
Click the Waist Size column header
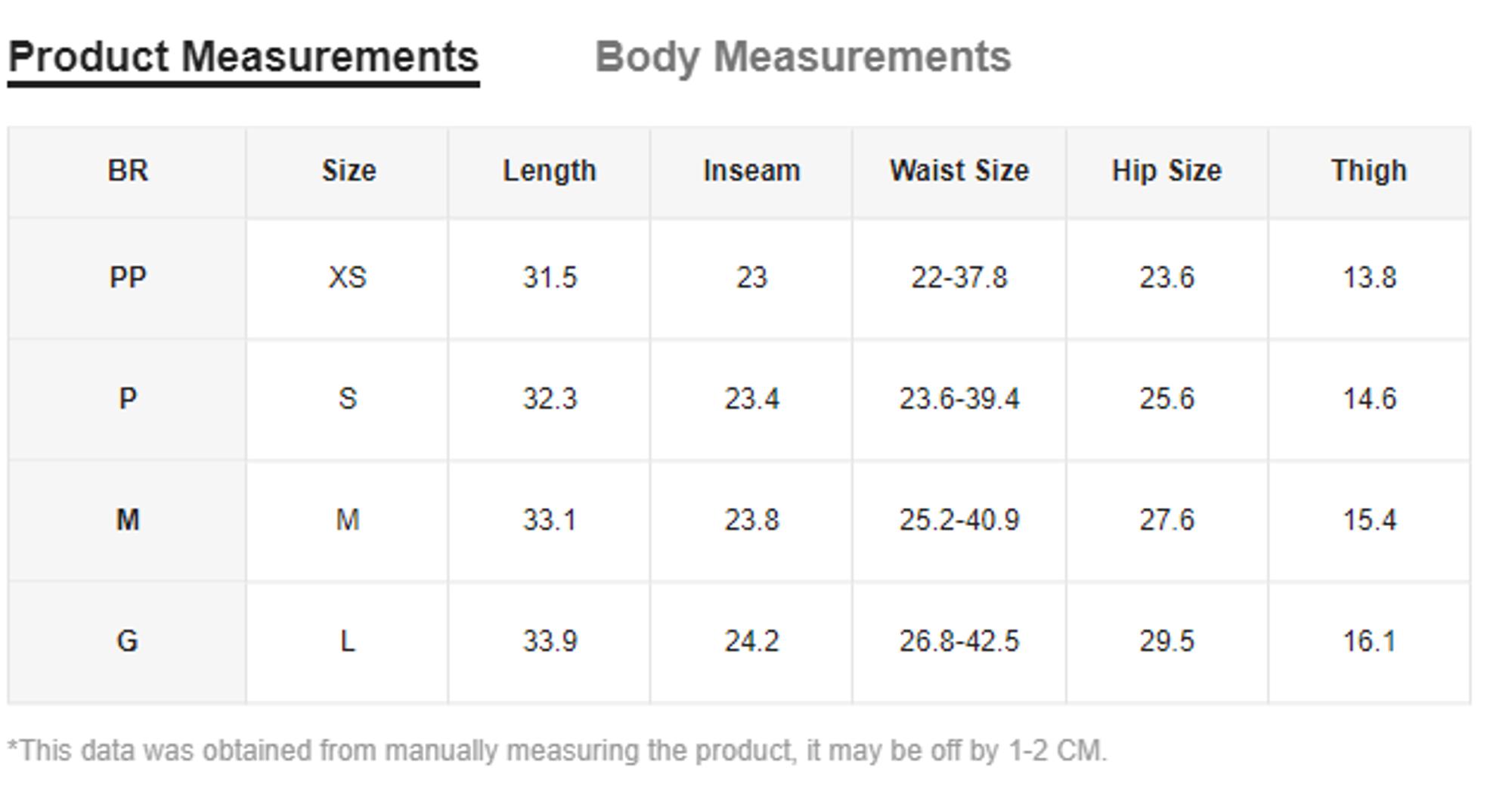[959, 172]
